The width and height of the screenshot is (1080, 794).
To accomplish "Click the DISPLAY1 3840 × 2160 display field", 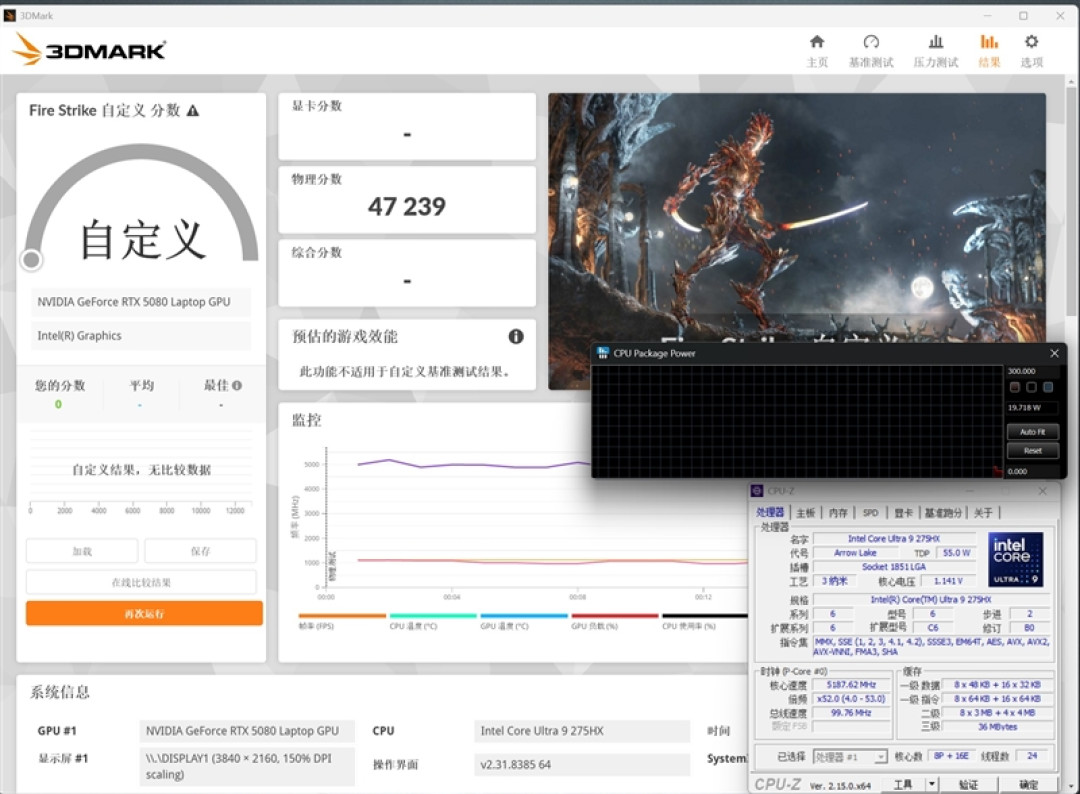I will point(247,766).
